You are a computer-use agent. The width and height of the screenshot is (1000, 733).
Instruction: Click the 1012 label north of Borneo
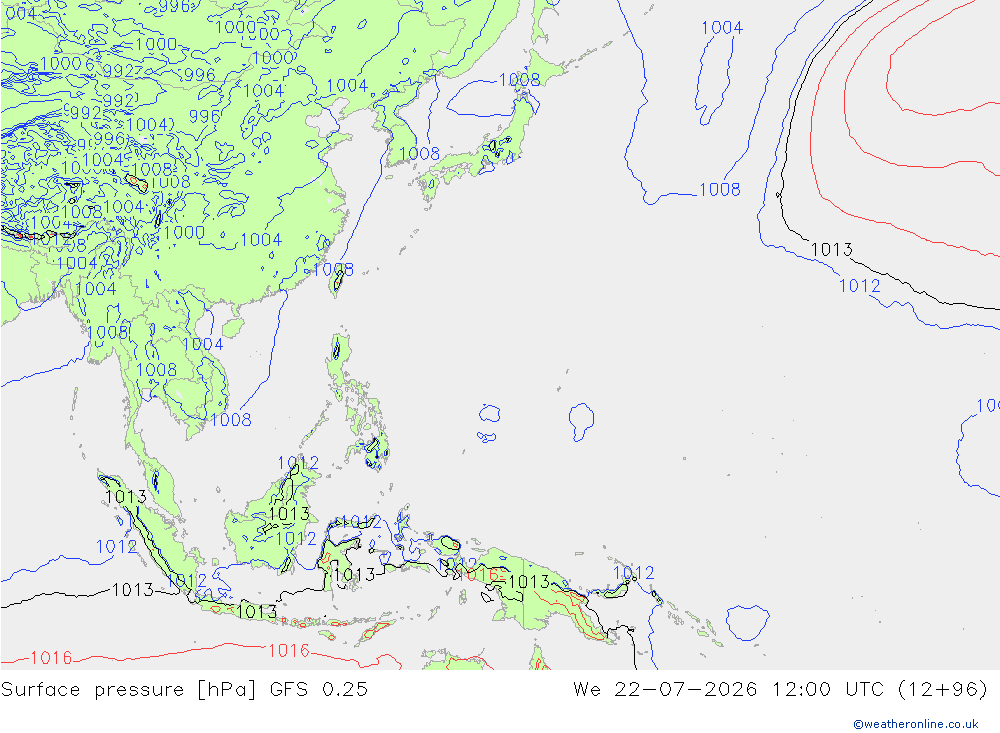(x=298, y=463)
